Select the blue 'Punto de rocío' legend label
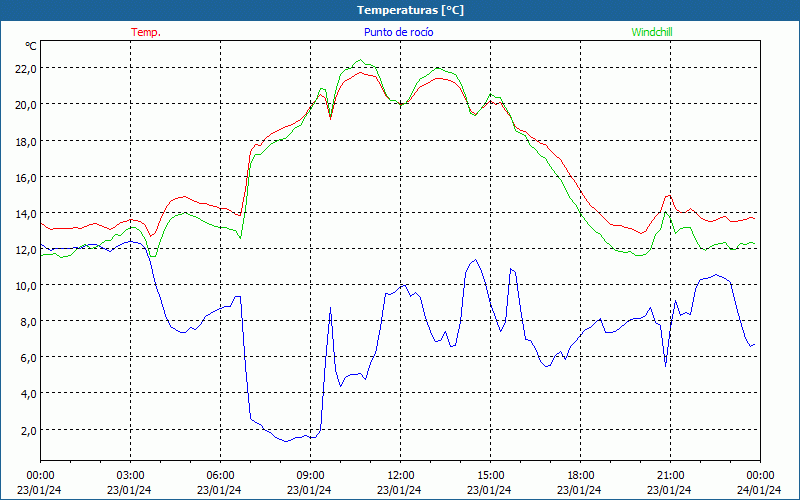 (398, 32)
